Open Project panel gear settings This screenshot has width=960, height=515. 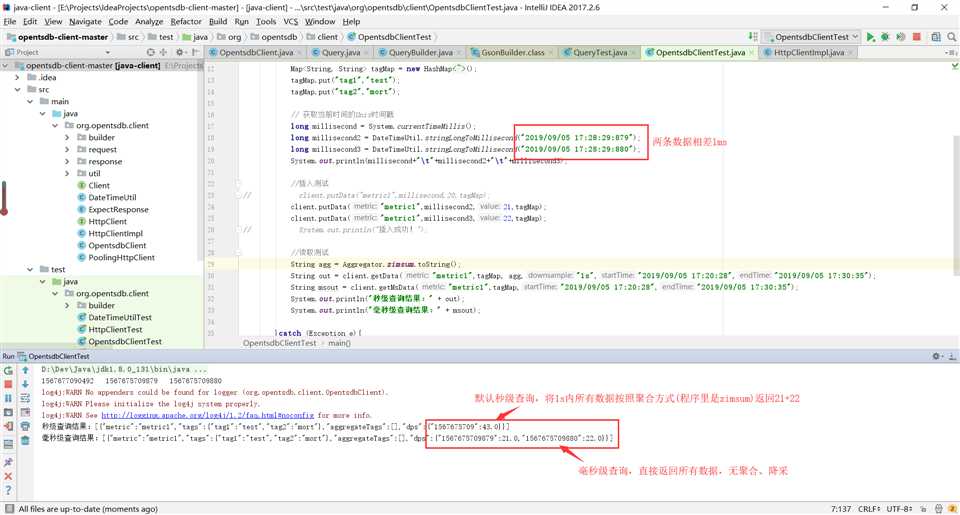(180, 53)
